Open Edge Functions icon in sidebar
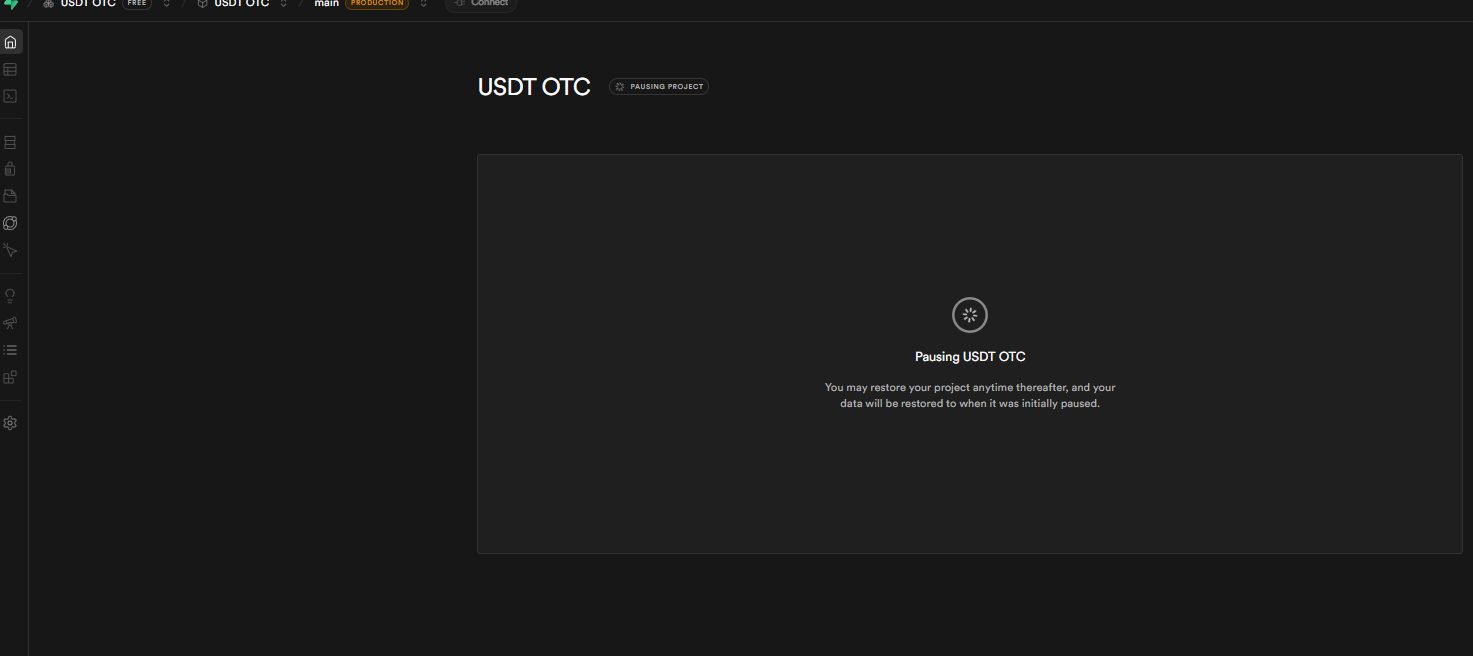1473x656 pixels. tap(10, 223)
